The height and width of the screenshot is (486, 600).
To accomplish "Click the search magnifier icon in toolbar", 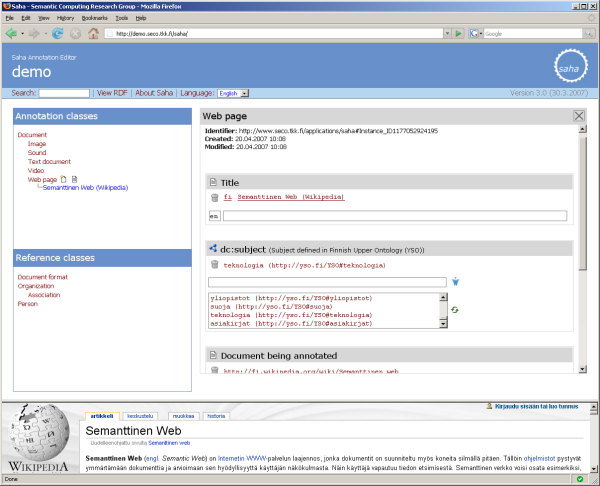I will [589, 34].
